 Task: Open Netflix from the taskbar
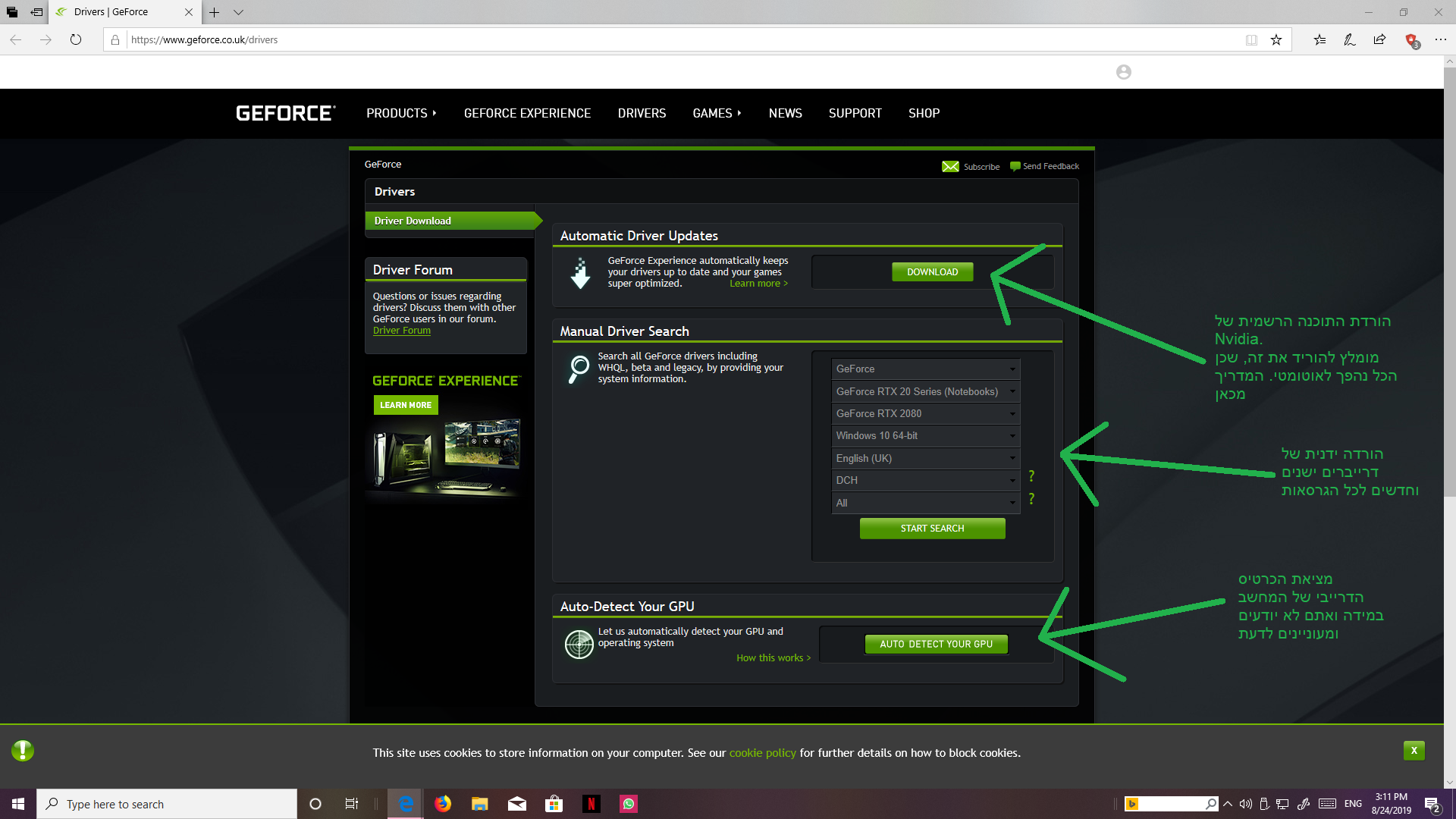591,804
